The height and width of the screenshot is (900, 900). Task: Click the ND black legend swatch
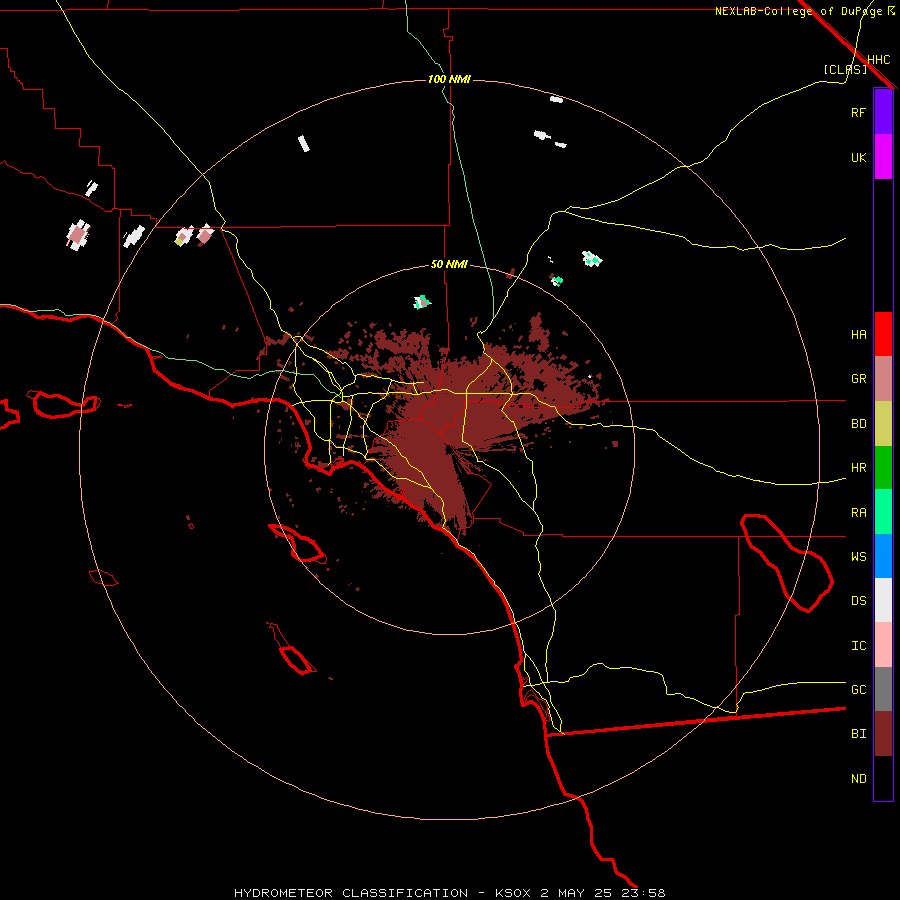click(x=883, y=778)
